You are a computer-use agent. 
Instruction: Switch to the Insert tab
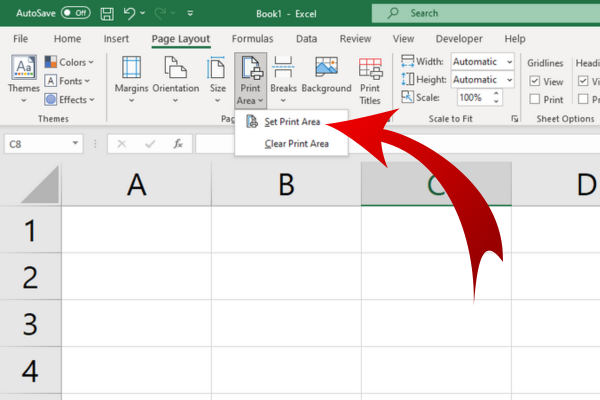point(116,39)
